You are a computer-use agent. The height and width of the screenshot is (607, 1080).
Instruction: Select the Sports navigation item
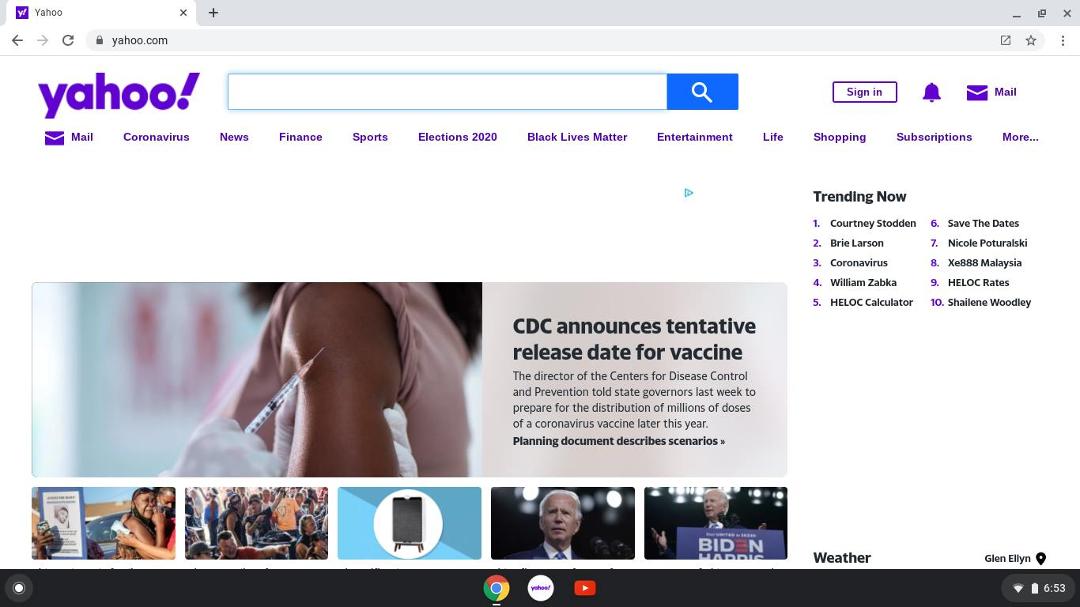(370, 137)
